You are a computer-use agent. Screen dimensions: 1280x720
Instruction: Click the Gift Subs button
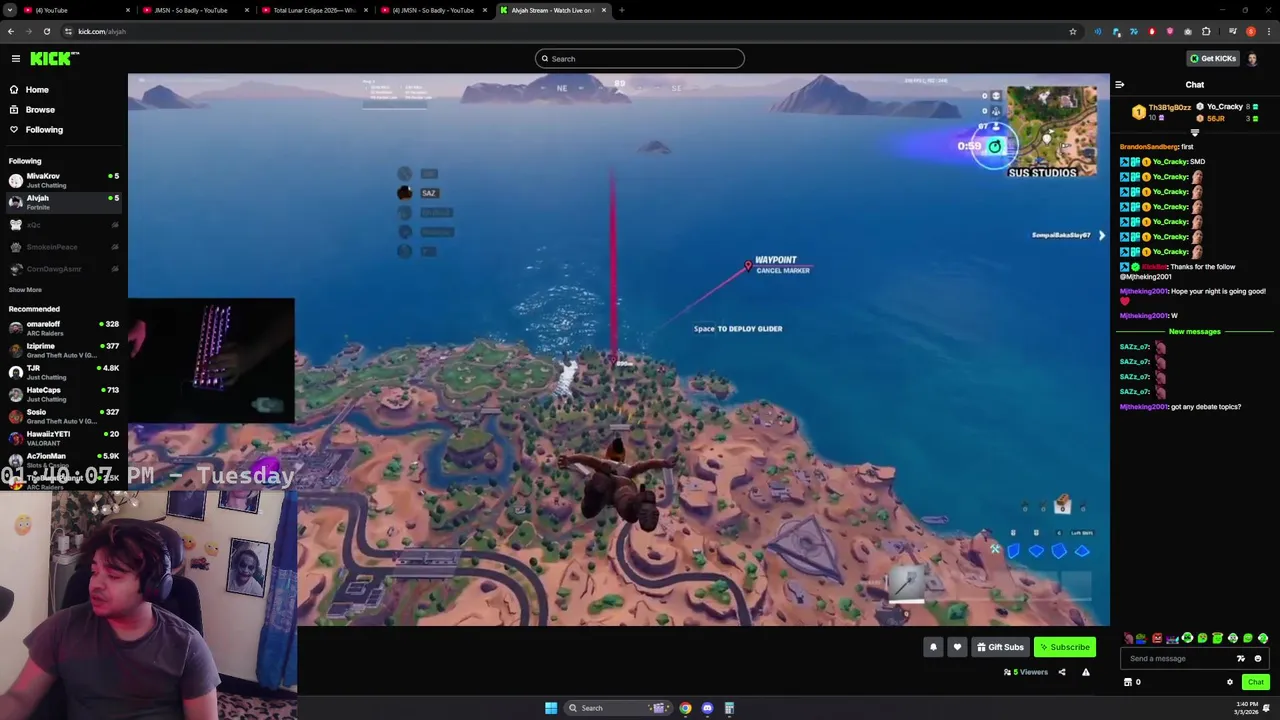pyautogui.click(x=1000, y=647)
